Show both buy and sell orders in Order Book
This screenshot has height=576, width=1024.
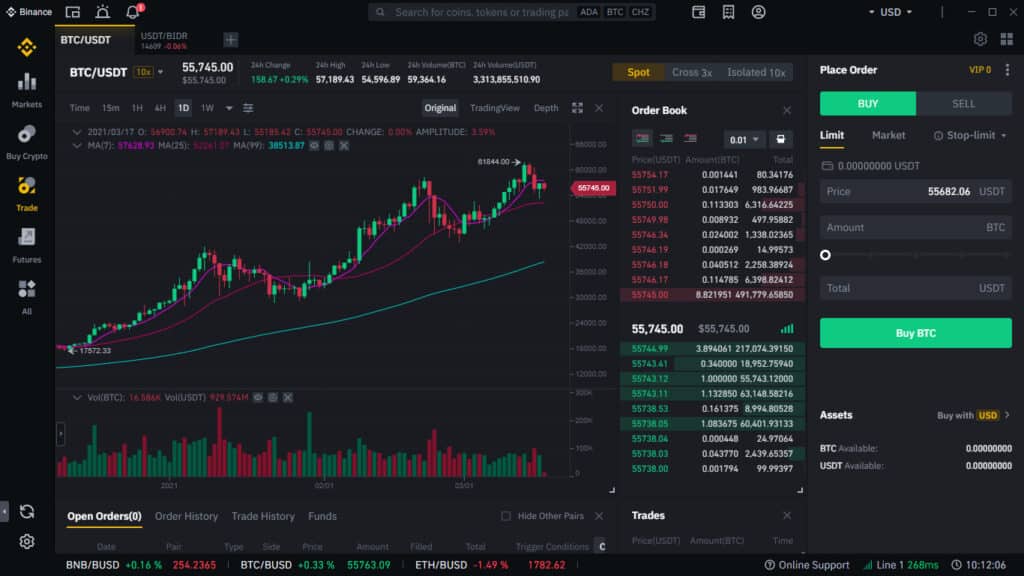pyautogui.click(x=643, y=138)
